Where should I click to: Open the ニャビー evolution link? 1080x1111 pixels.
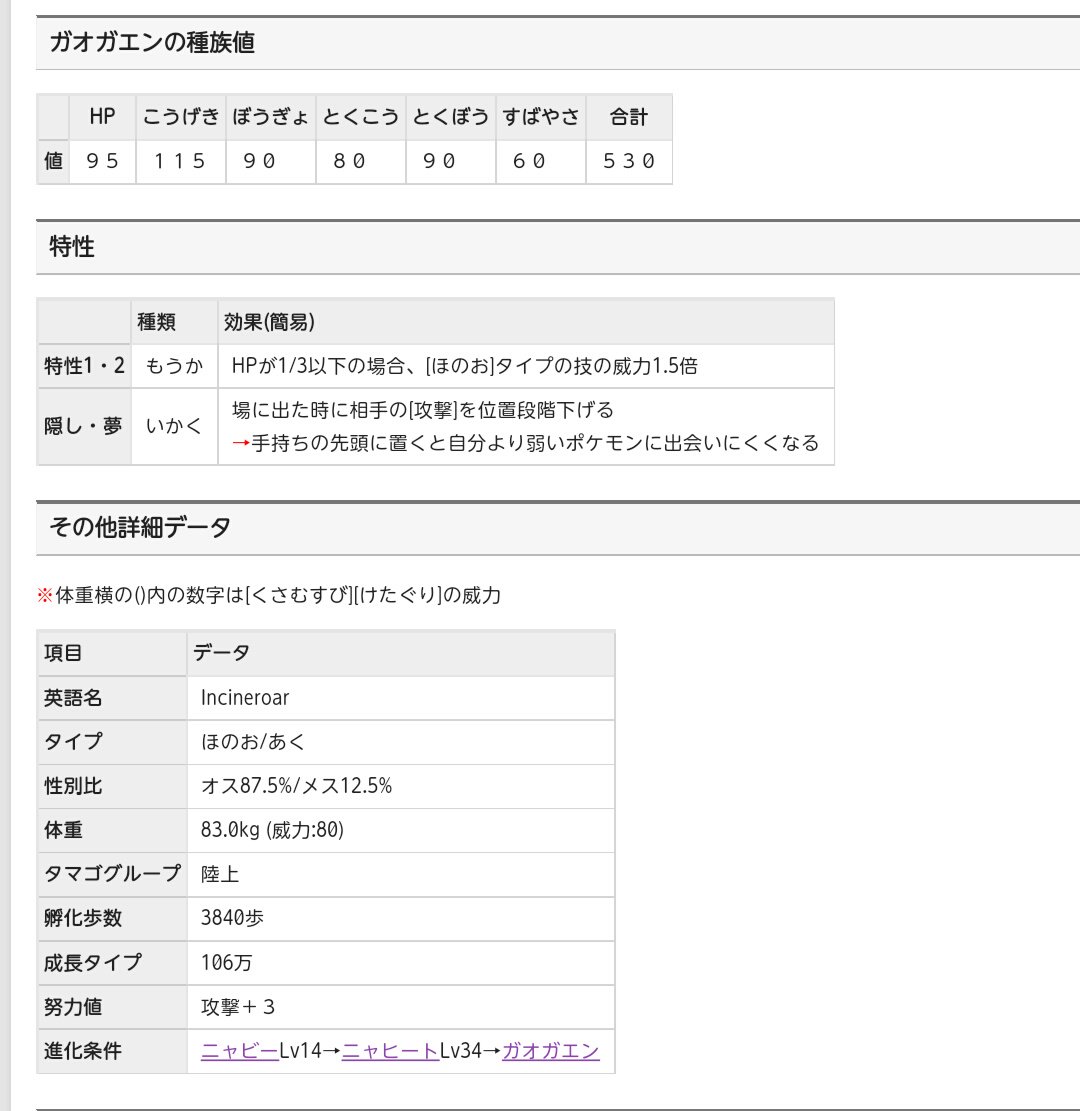(x=240, y=1051)
